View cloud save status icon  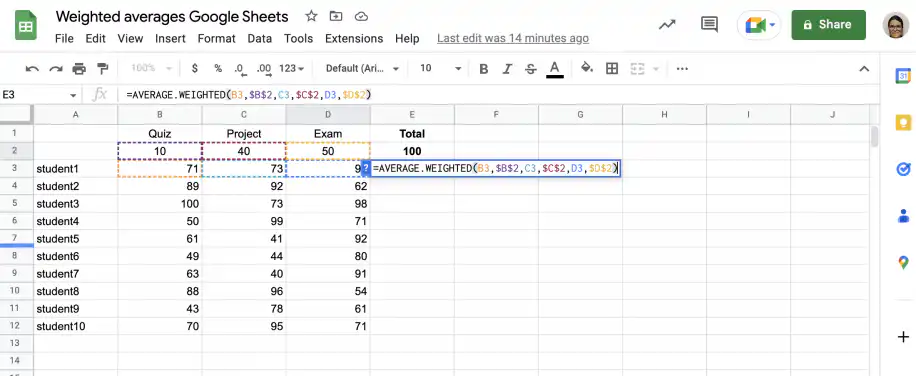click(362, 16)
